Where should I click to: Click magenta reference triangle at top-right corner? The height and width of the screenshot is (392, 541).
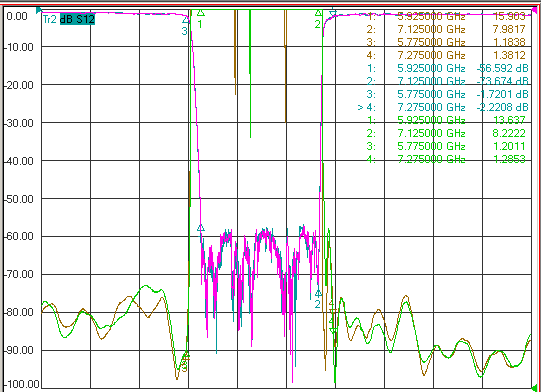(535, 10)
